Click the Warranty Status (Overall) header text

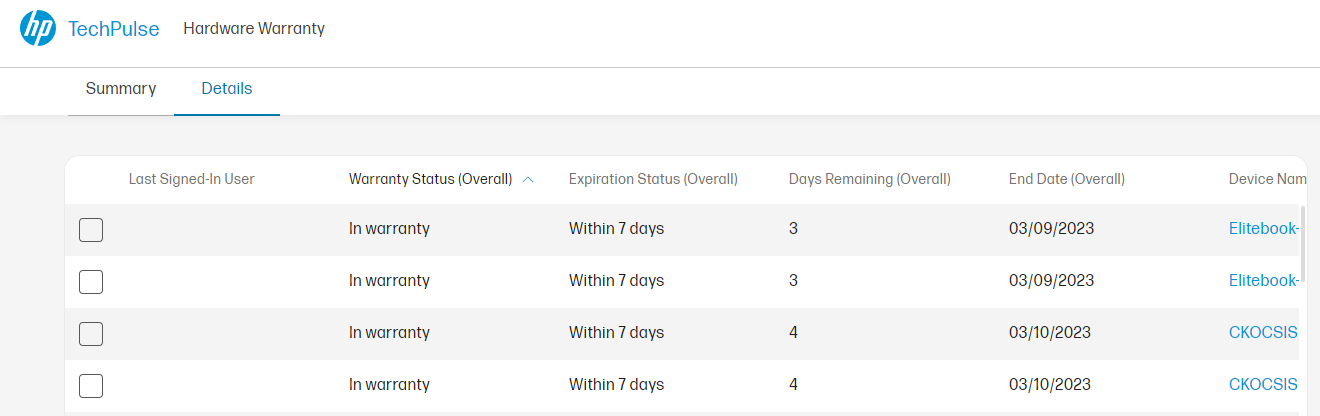pos(430,180)
